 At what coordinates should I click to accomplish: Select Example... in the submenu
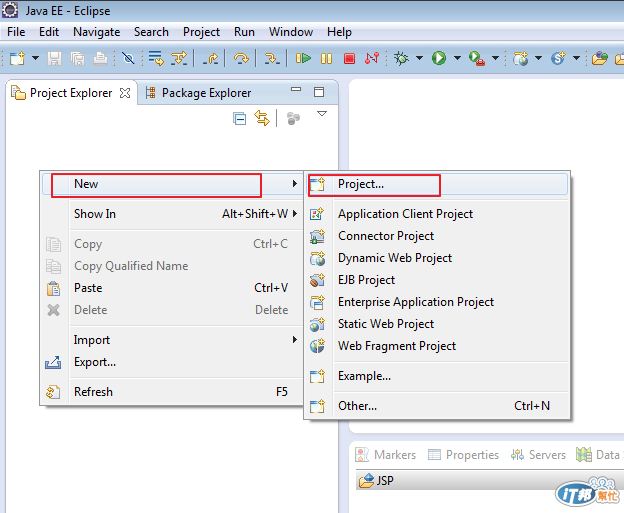pos(437,376)
